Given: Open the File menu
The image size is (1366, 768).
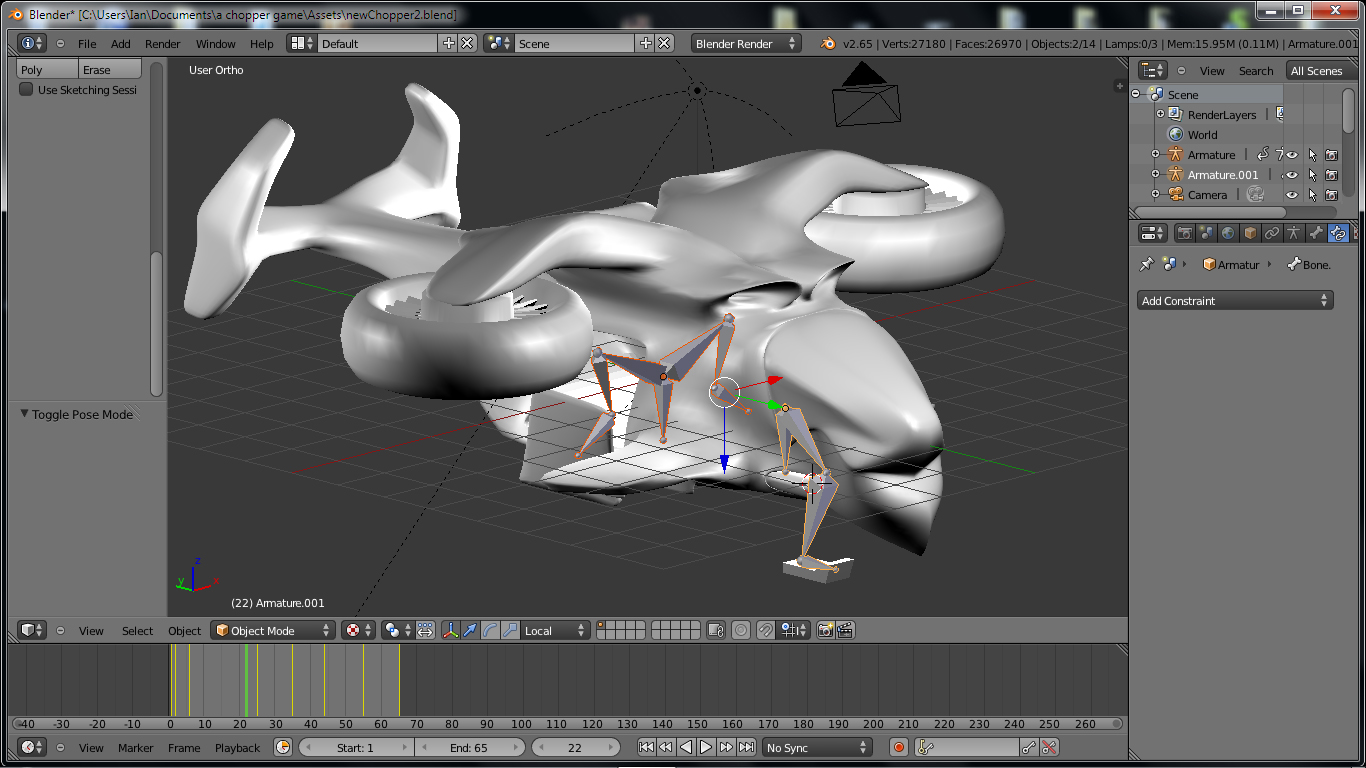Looking at the screenshot, I should pos(87,44).
